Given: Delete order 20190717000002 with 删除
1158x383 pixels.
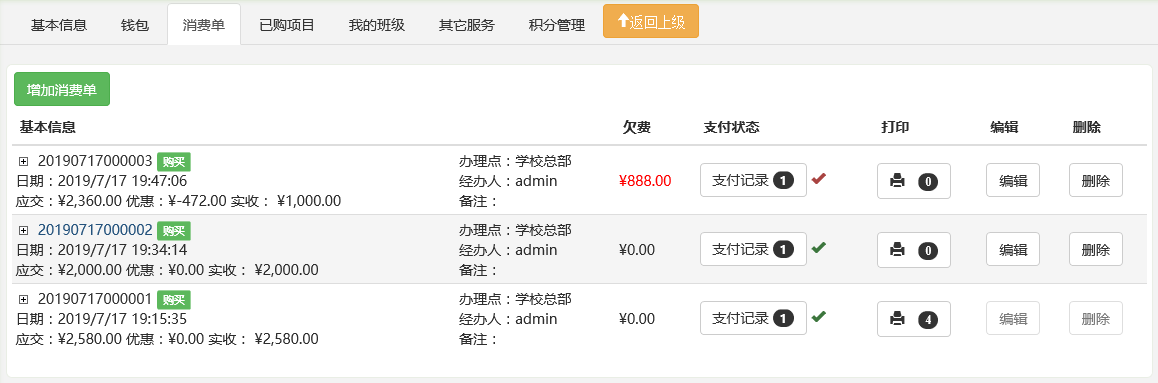Looking at the screenshot, I should (x=1096, y=250).
